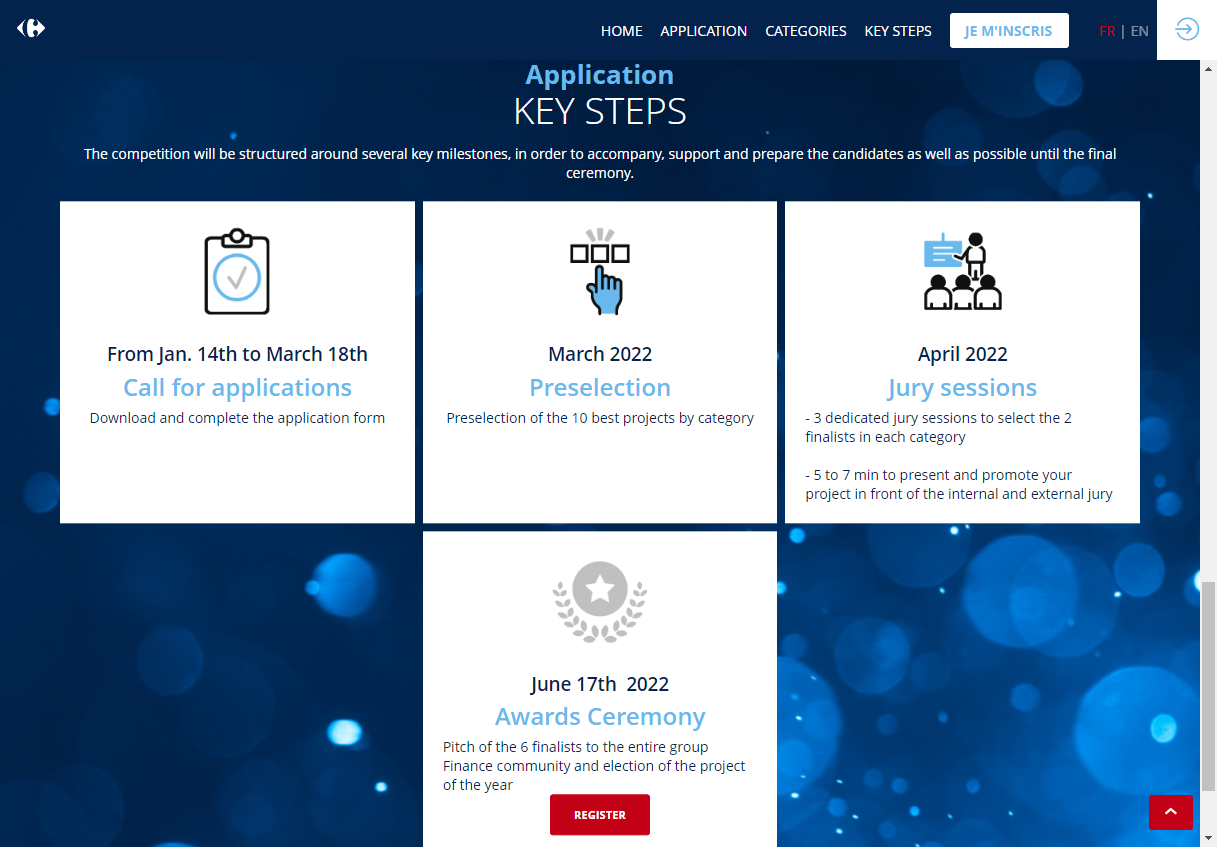Viewport: 1217px width, 847px height.
Task: Click the clipboard checkmark icon
Action: [237, 272]
